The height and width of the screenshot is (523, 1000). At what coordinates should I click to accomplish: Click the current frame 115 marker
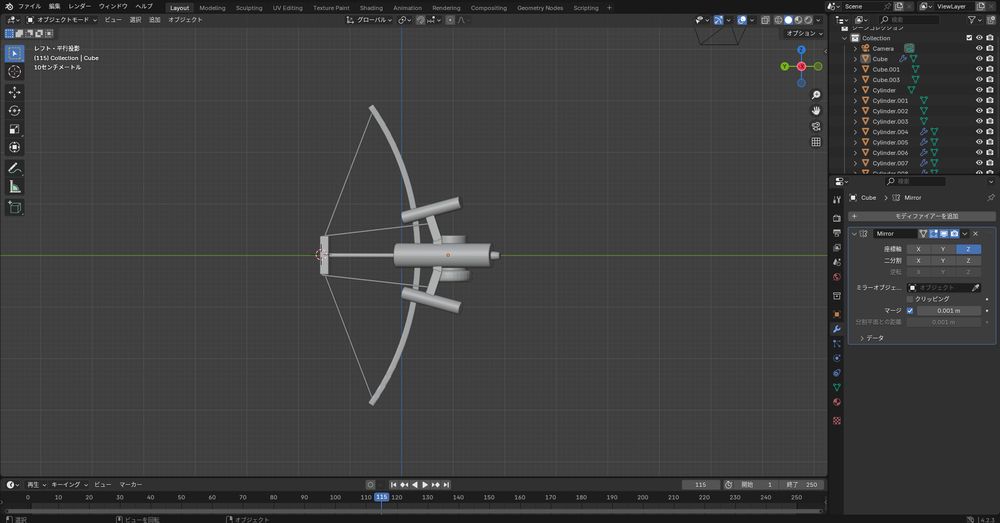381,497
